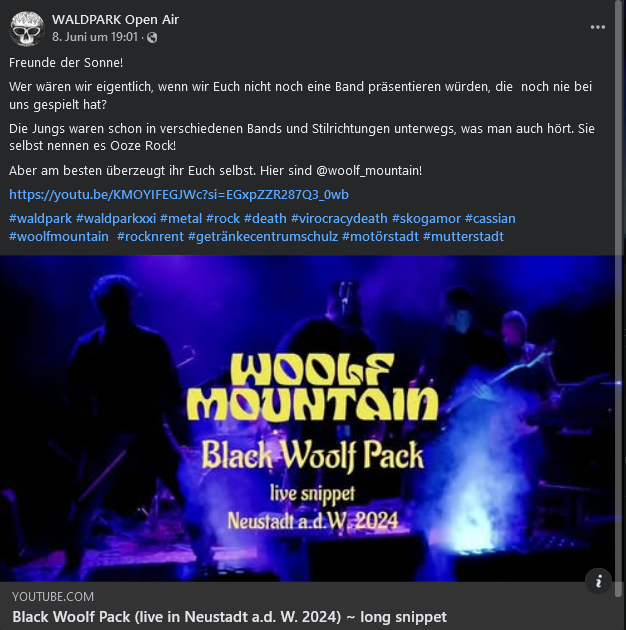
Task: Click the #cassian hashtag
Action: tap(490, 219)
